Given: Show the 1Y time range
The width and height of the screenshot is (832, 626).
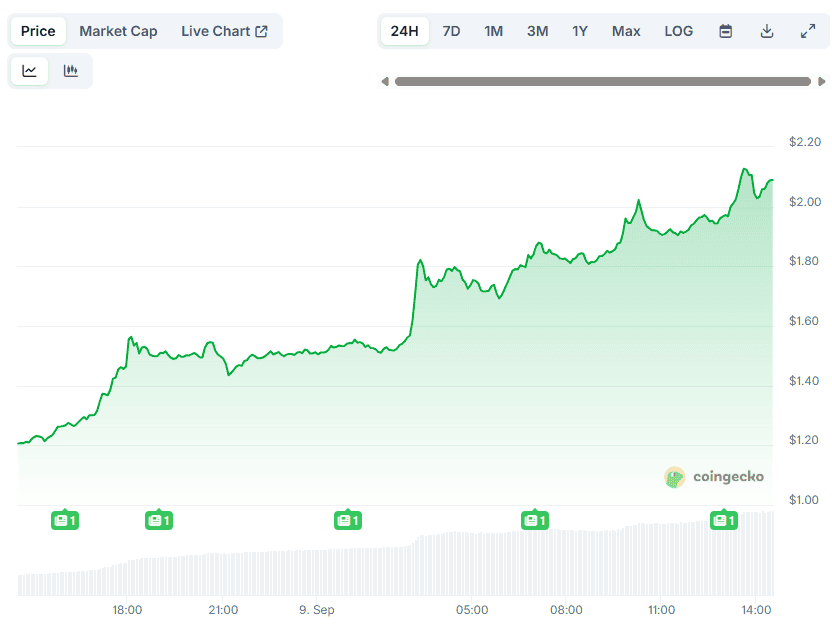Looking at the screenshot, I should coord(580,31).
